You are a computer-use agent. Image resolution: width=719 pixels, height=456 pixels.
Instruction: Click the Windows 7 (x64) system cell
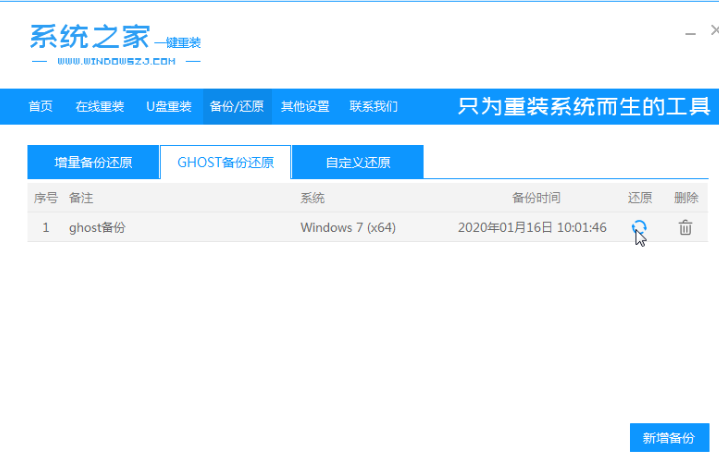348,228
